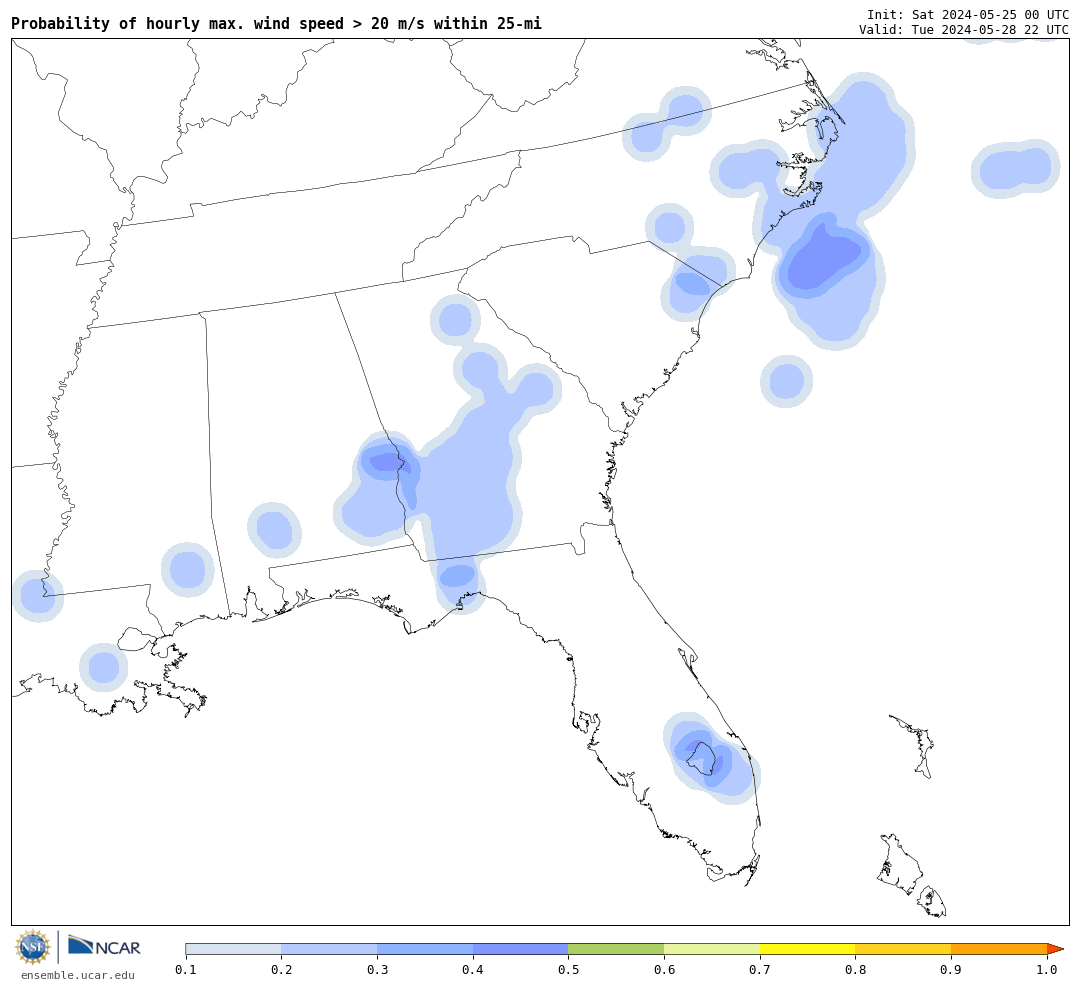Click the 0.6–0.7 pale yellow-green colorbar segment
1080x988 pixels.
click(x=712, y=949)
